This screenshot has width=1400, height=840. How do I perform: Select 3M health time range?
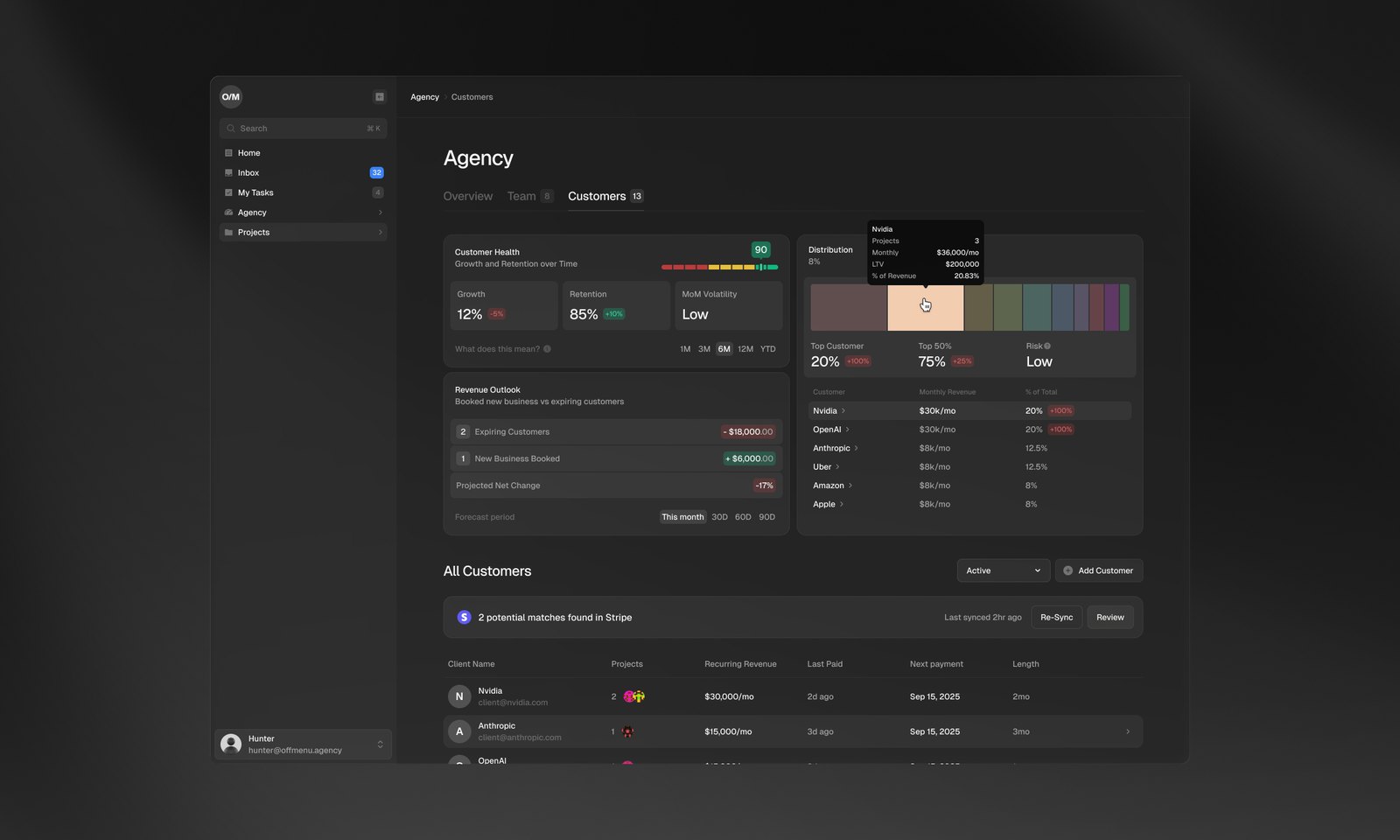click(x=704, y=349)
